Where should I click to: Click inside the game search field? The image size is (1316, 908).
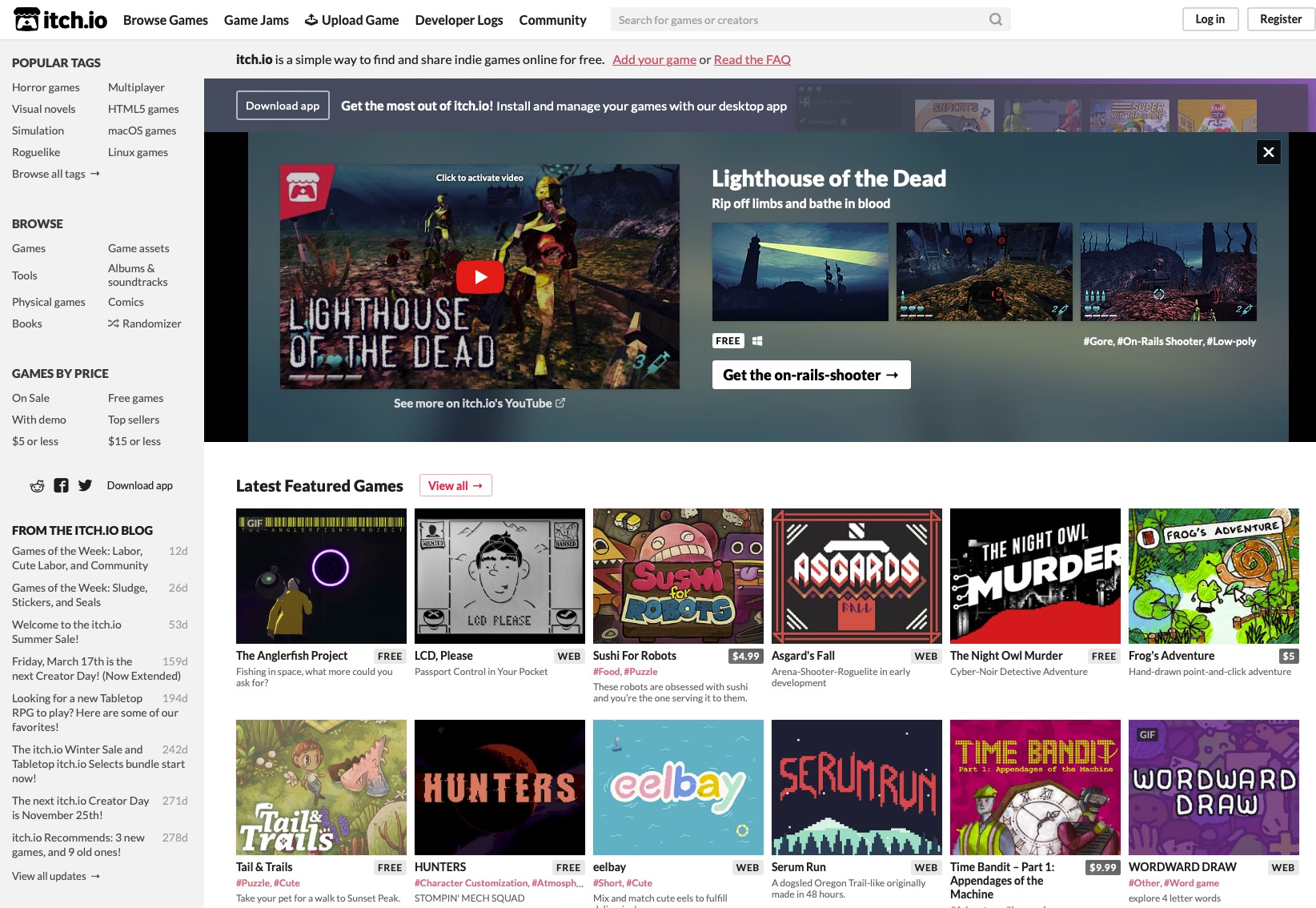pos(800,18)
